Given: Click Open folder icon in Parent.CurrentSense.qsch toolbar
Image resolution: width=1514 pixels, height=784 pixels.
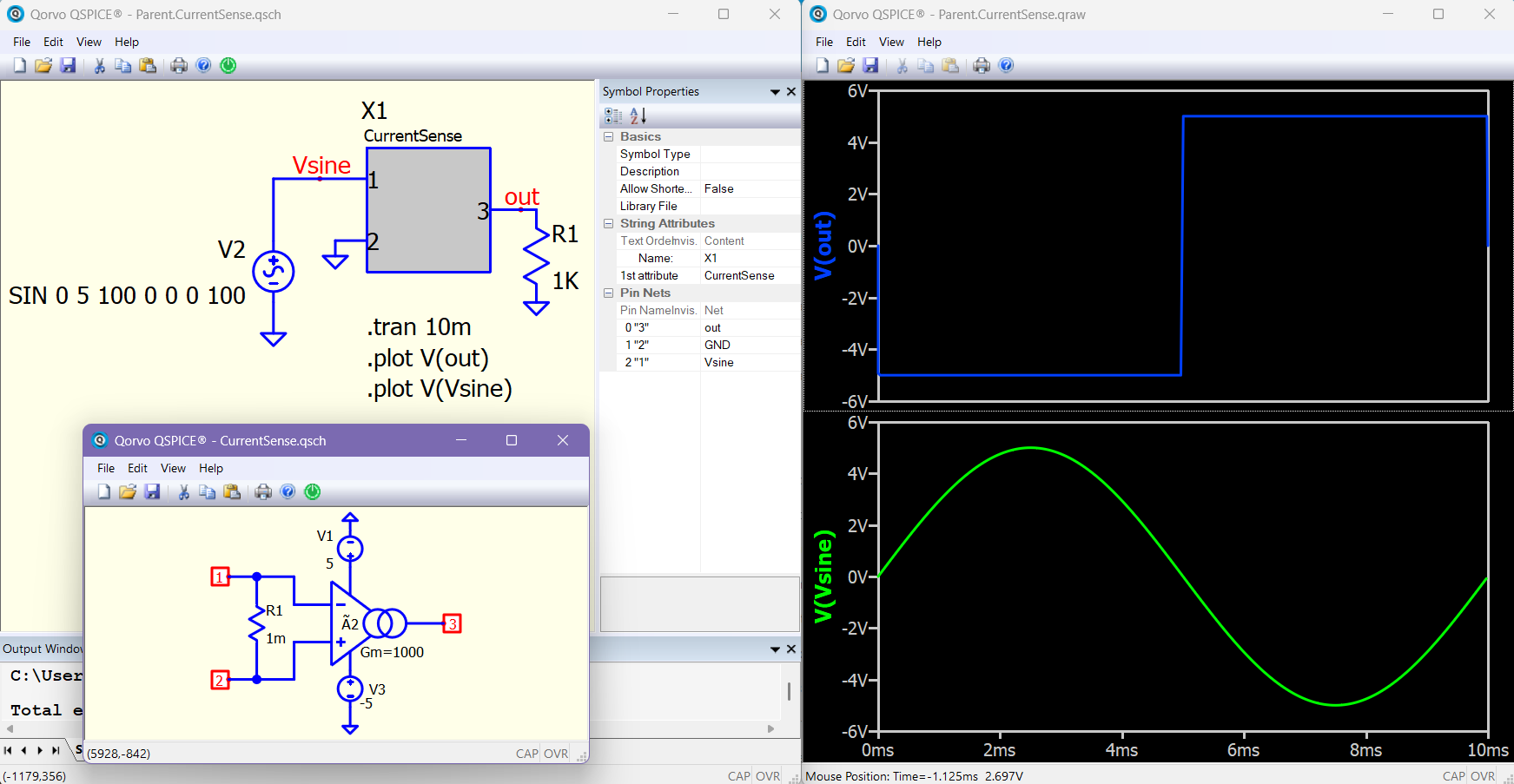Looking at the screenshot, I should pos(43,65).
